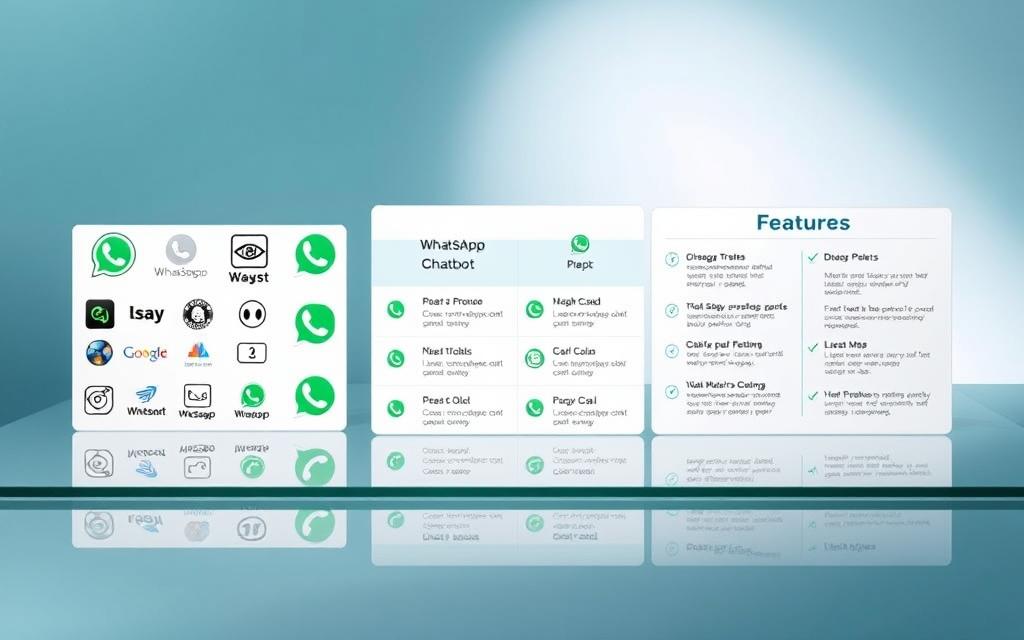Click the Dtoeg Pelets feature title

pyautogui.click(x=851, y=257)
